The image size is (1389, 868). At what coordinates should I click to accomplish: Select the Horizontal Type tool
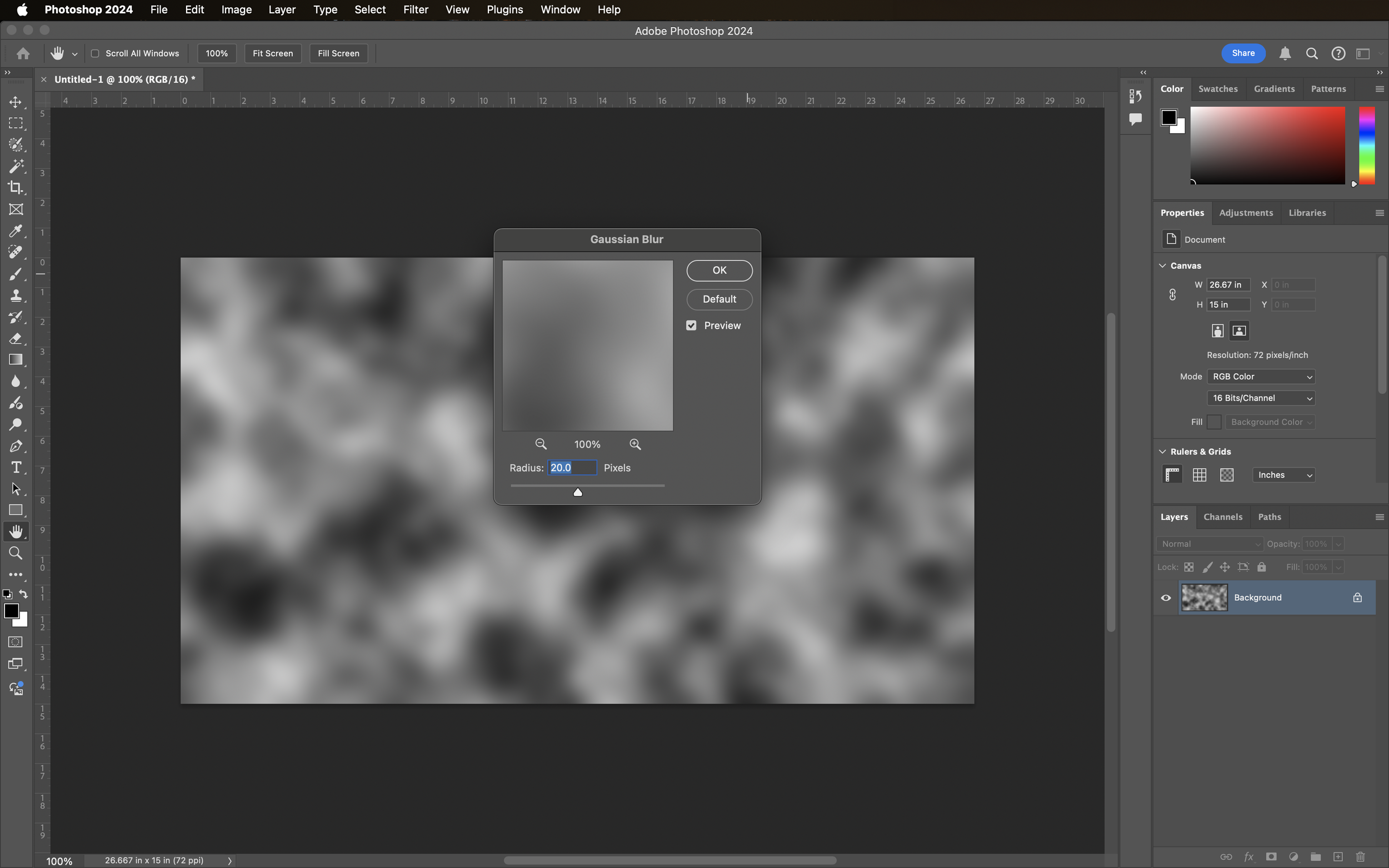click(16, 467)
